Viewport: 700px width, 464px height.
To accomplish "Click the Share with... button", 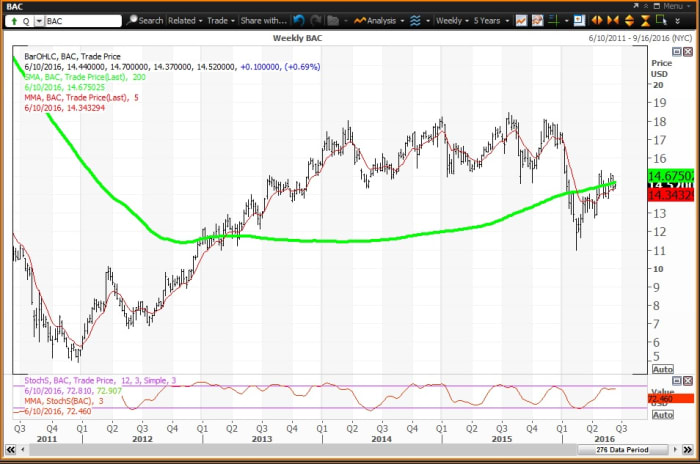I will coord(263,20).
